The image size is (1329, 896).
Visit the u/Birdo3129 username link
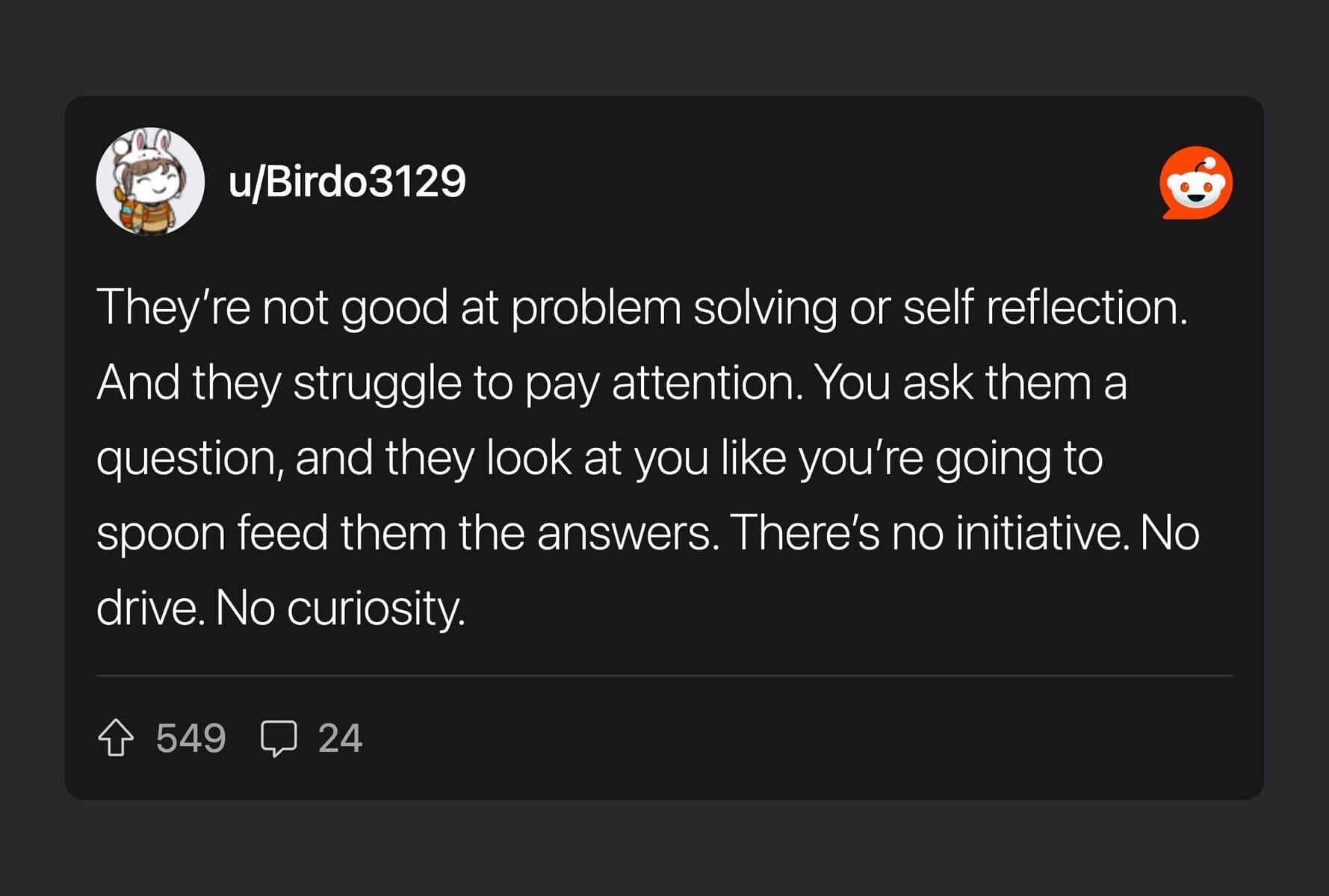tap(347, 181)
